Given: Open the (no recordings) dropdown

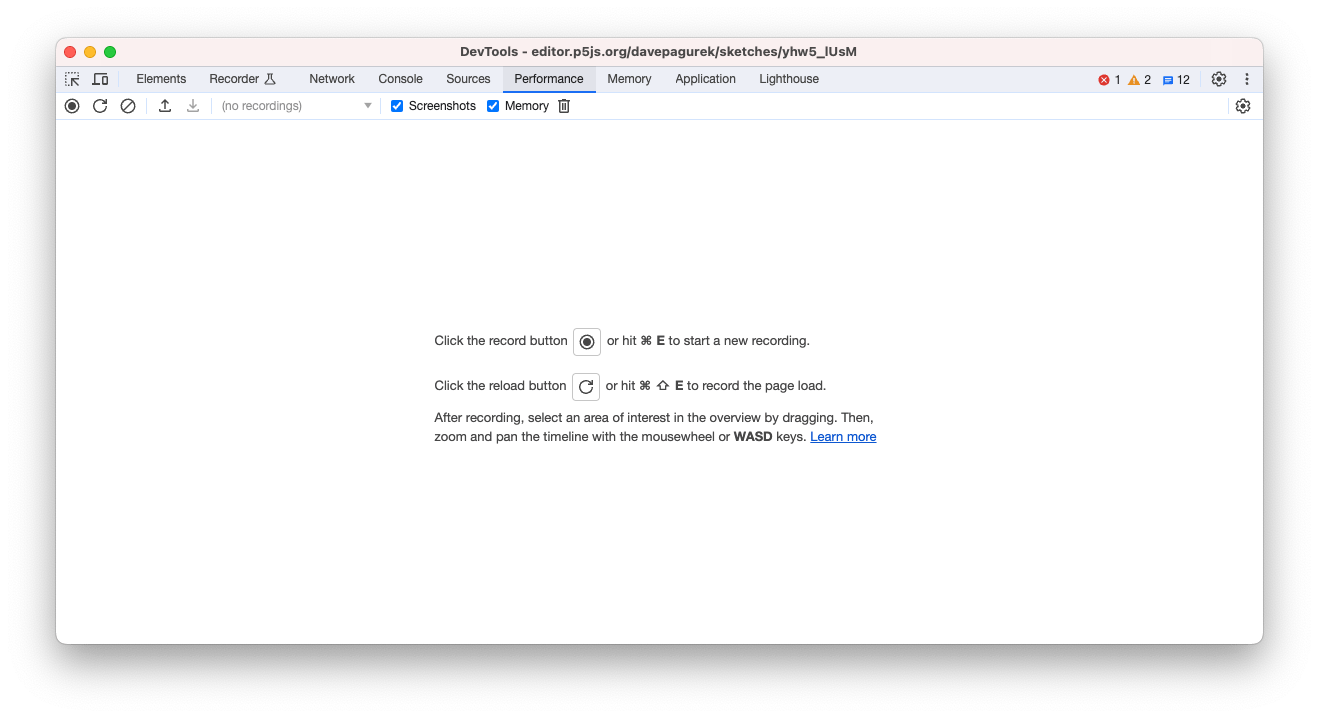Looking at the screenshot, I should (293, 105).
